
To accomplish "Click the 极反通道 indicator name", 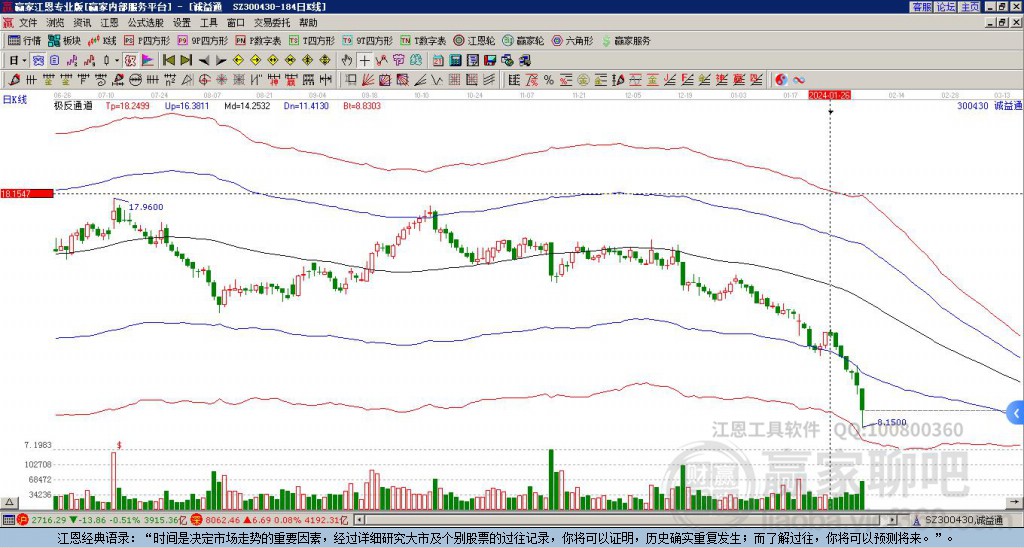I will pyautogui.click(x=73, y=106).
